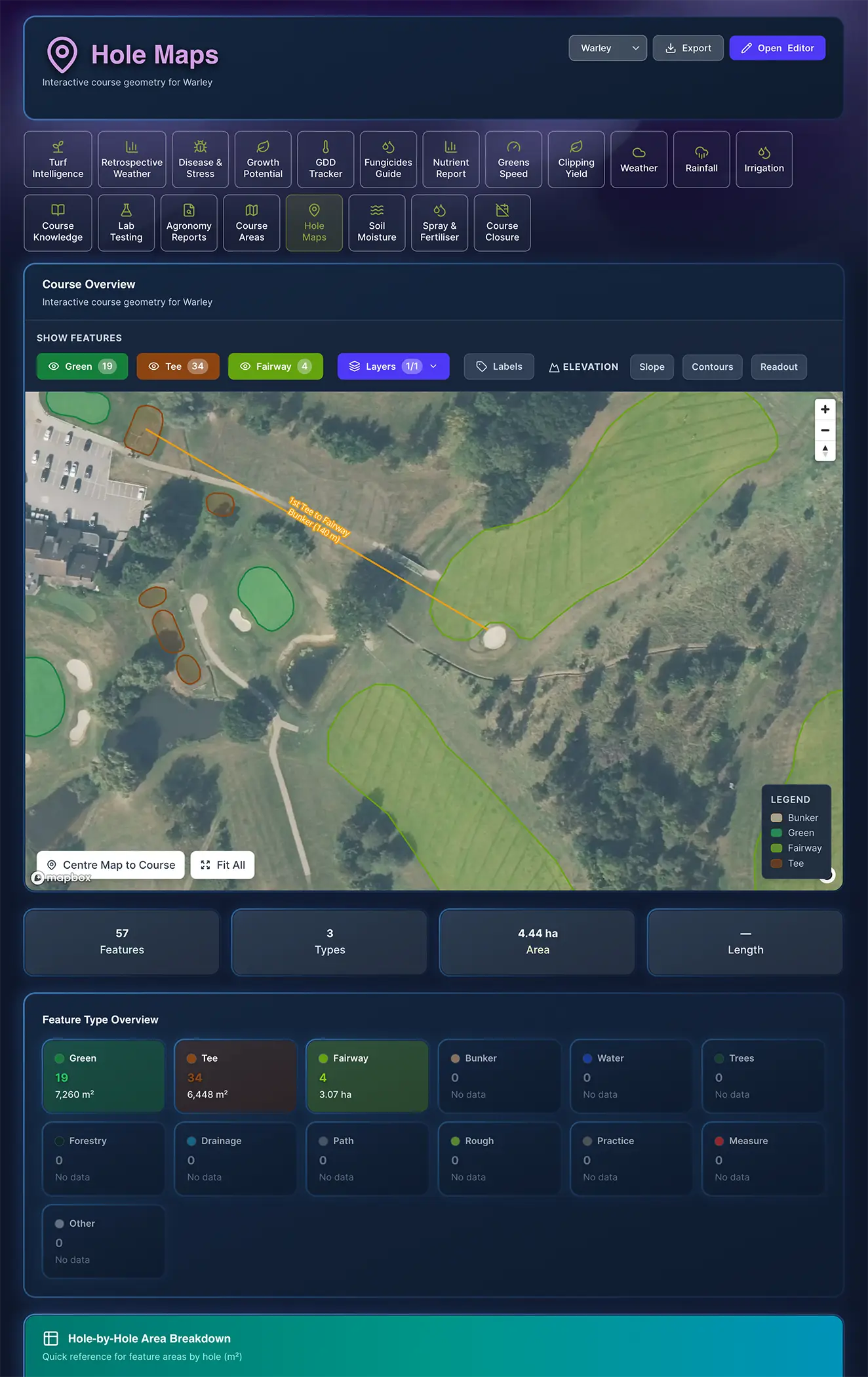This screenshot has width=868, height=1377.
Task: Open Course Knowledge book icon
Action: pyautogui.click(x=58, y=210)
